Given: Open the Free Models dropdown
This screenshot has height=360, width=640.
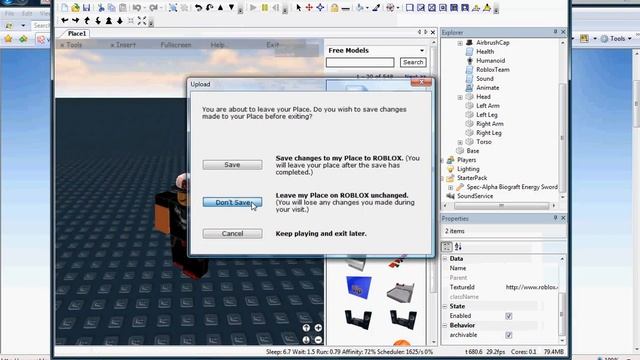Looking at the screenshot, I should 422,51.
